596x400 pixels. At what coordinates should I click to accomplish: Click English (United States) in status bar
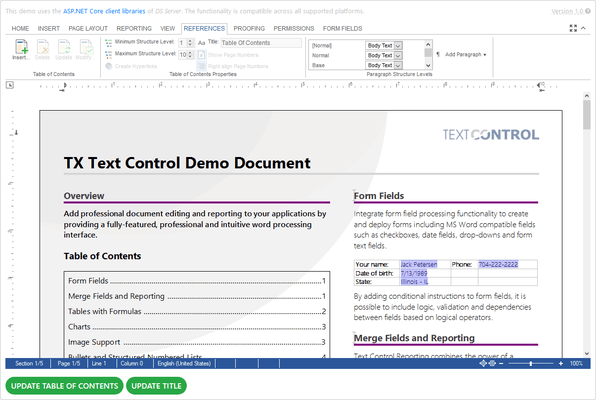[184, 363]
